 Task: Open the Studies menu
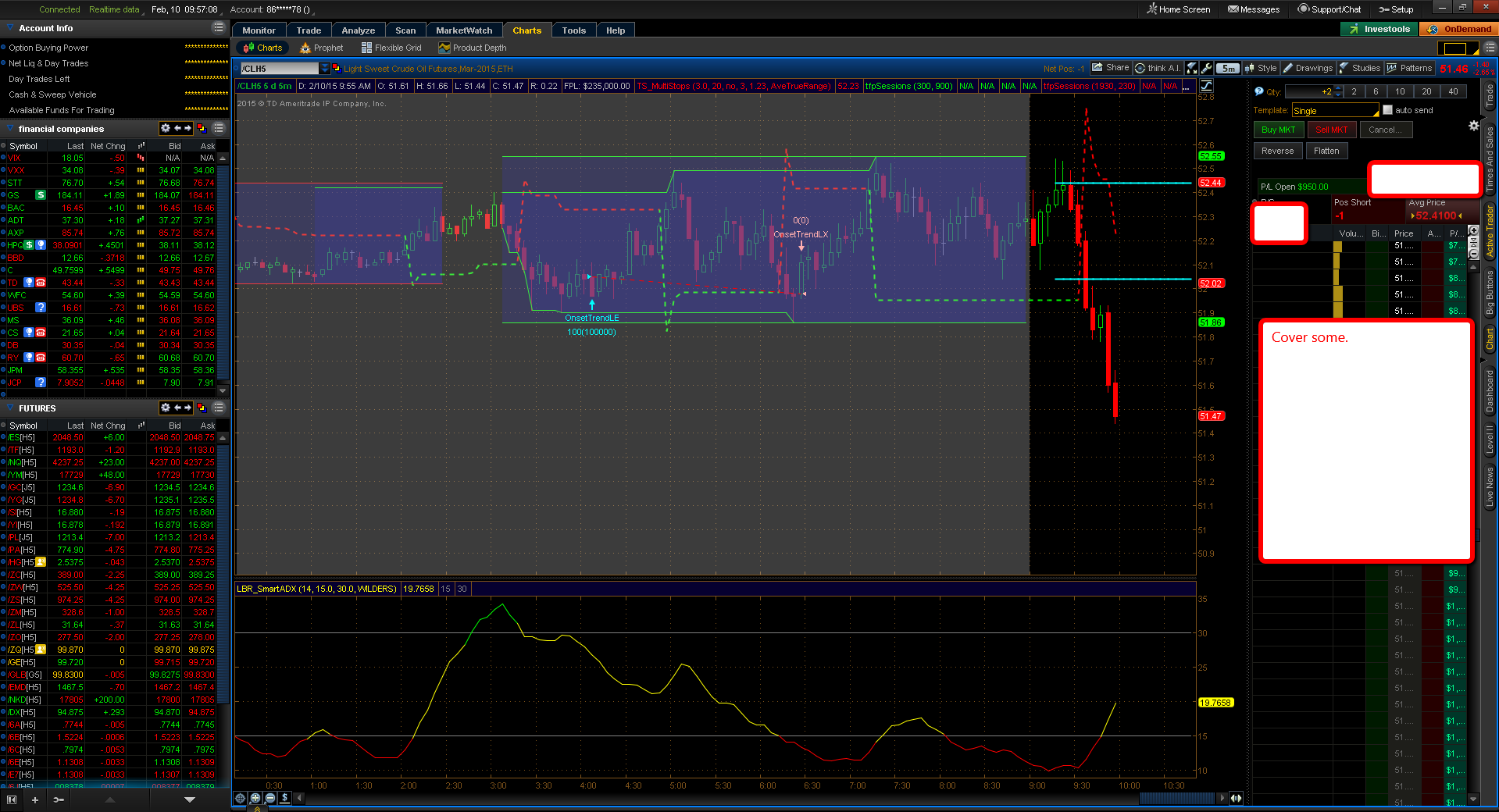pos(1360,68)
